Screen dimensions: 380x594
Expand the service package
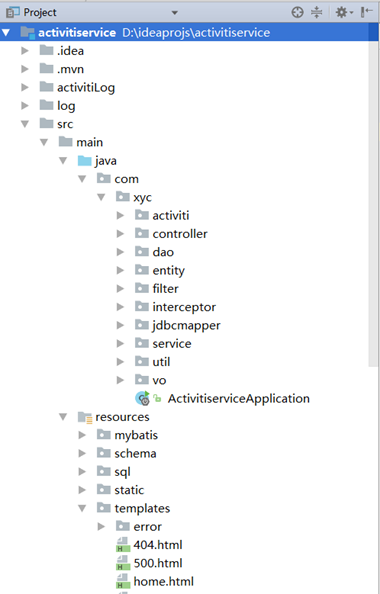pyautogui.click(x=120, y=344)
